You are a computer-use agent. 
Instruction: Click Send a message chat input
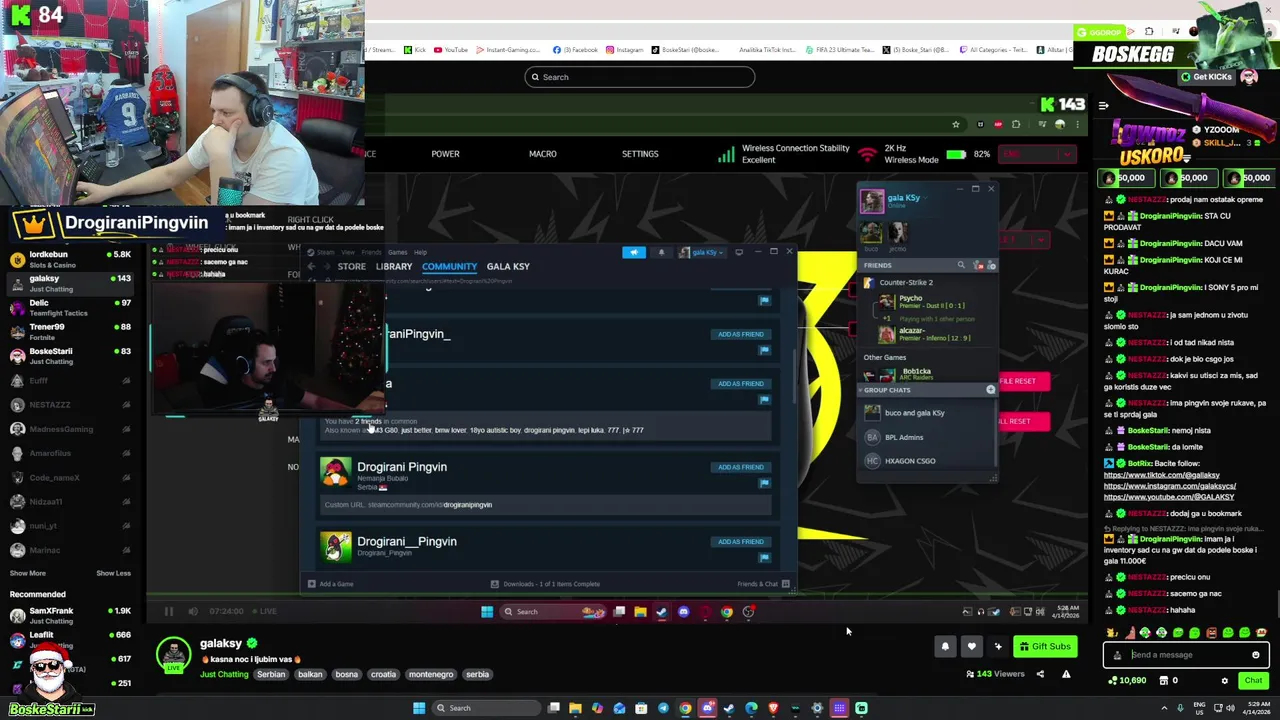(1185, 655)
